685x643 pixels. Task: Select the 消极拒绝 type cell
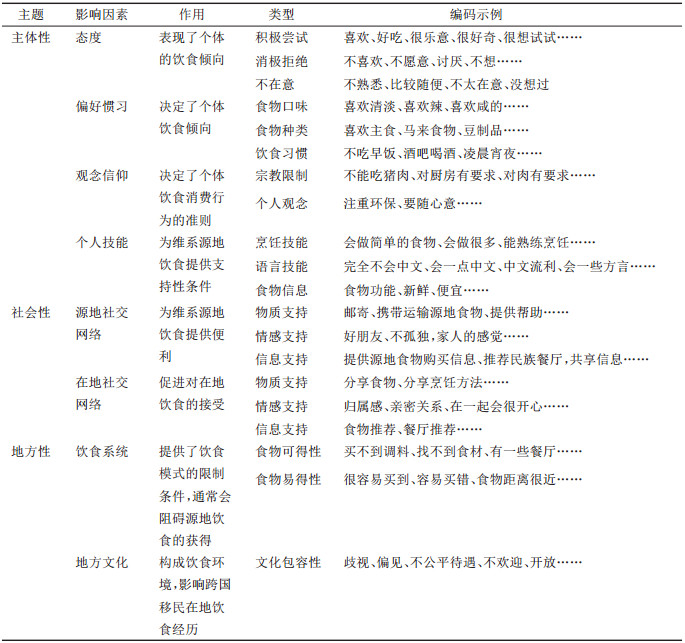281,61
